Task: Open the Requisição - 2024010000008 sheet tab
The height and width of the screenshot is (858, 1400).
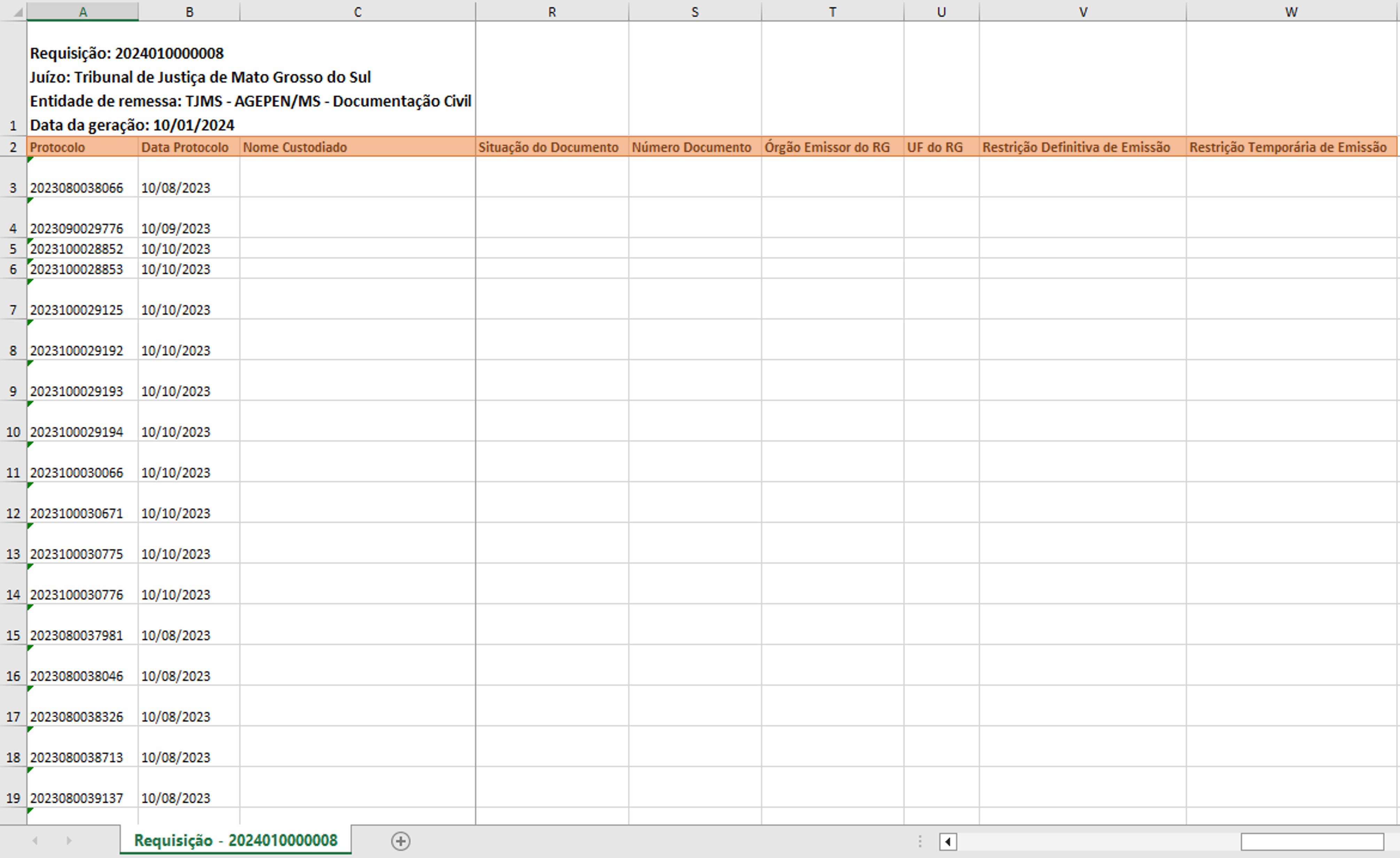Action: [x=235, y=840]
